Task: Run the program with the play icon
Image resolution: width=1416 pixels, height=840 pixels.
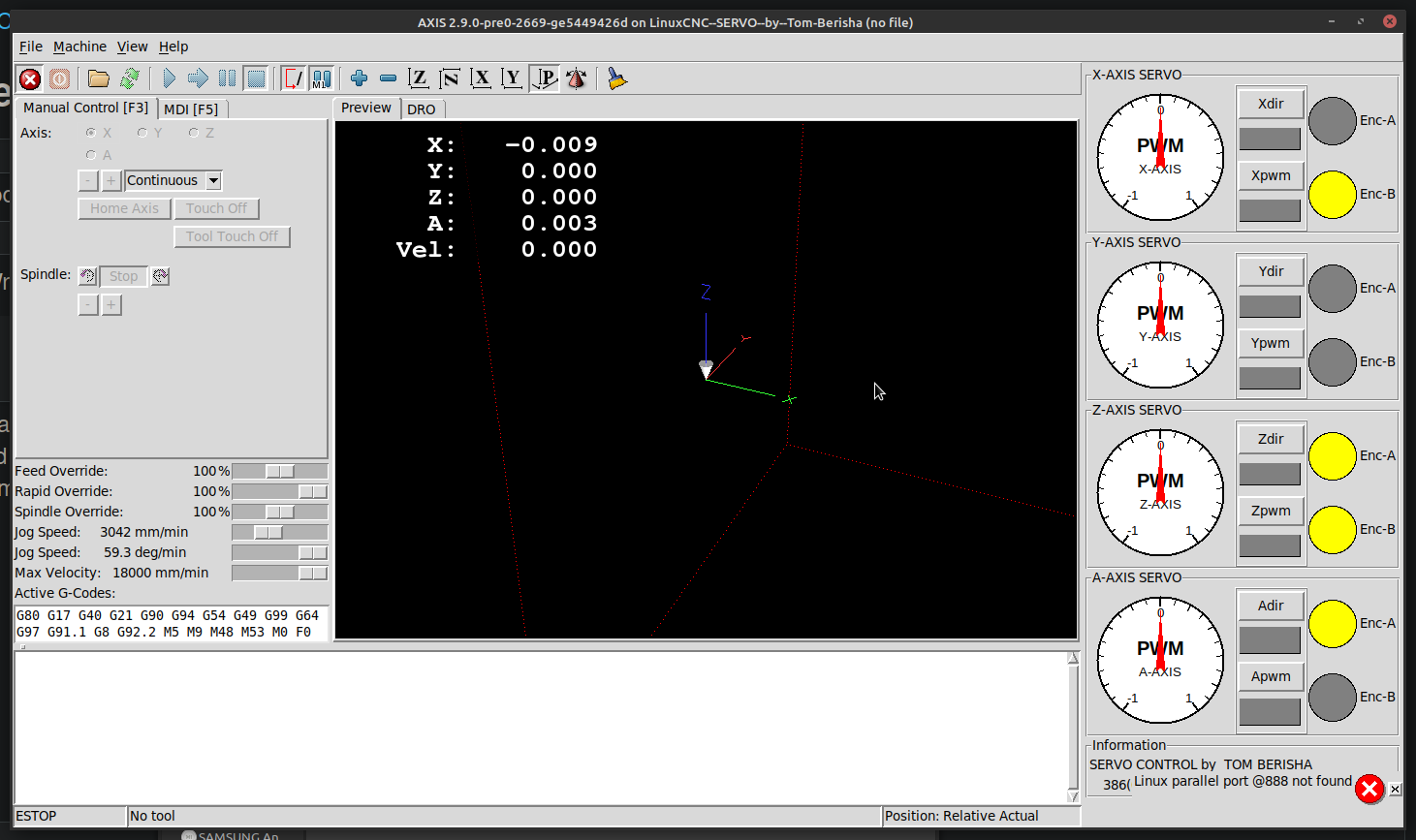Action: coord(169,79)
